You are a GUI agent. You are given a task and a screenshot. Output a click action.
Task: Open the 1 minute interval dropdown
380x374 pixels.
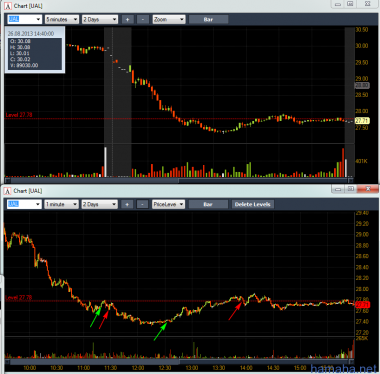[62, 204]
